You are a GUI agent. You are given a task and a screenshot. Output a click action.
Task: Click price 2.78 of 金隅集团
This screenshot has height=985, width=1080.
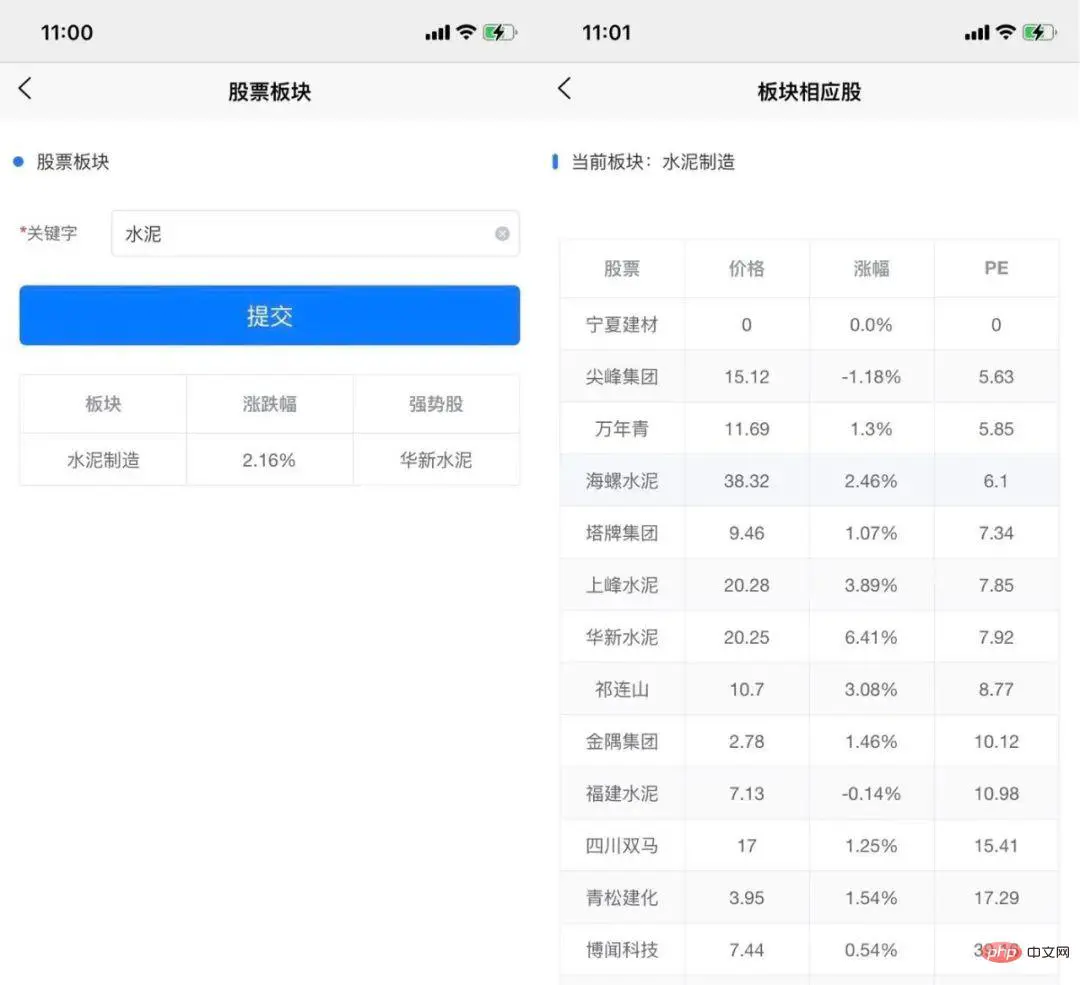click(x=747, y=741)
